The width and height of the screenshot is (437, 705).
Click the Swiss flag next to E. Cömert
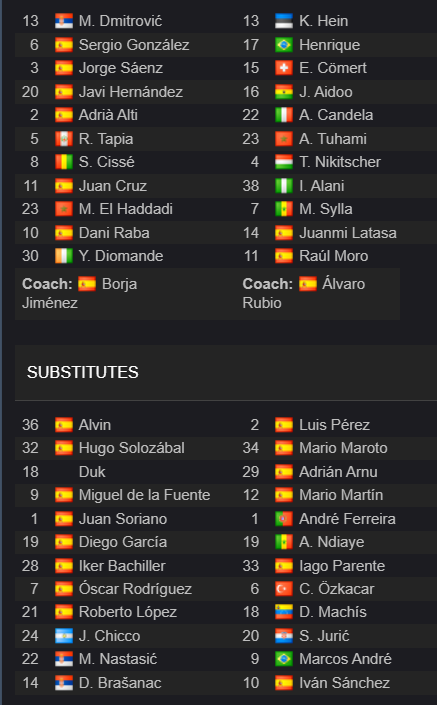284,68
